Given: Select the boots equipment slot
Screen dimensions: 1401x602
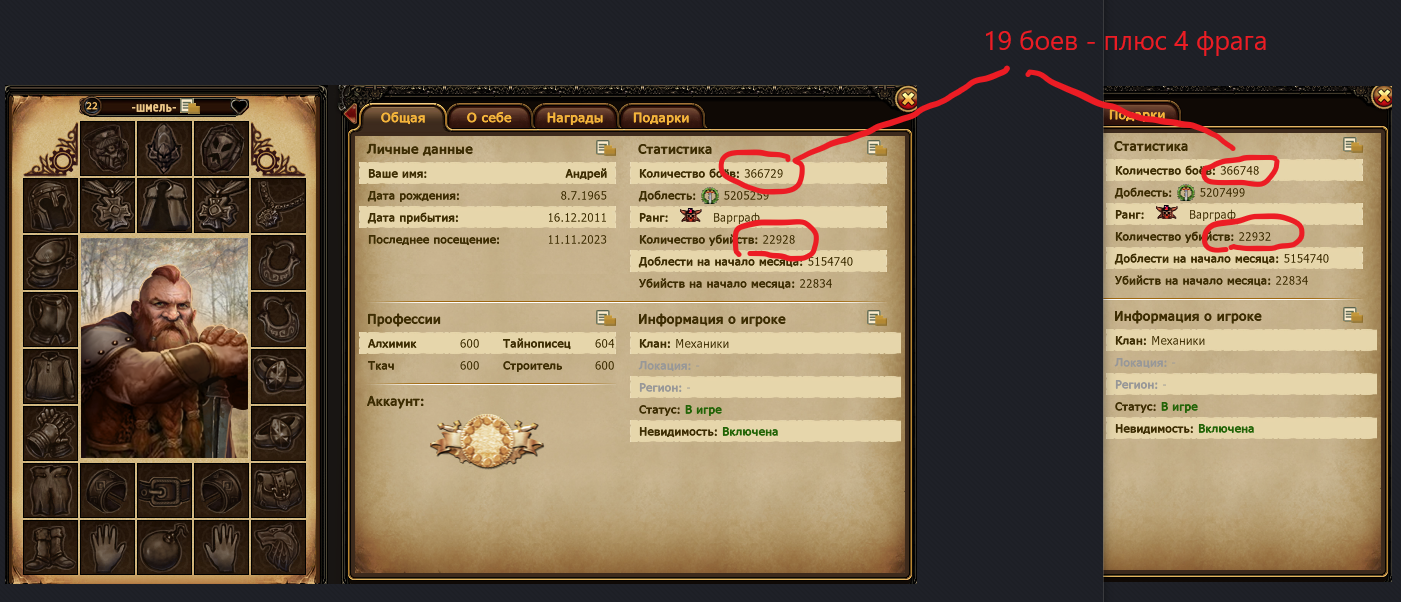Looking at the screenshot, I should coord(50,547).
